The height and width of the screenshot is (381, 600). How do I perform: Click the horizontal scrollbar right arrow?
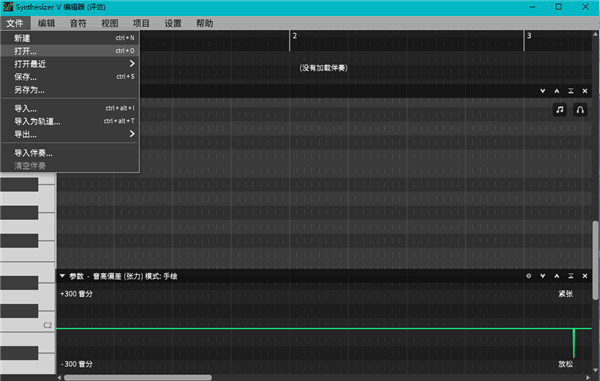(588, 378)
